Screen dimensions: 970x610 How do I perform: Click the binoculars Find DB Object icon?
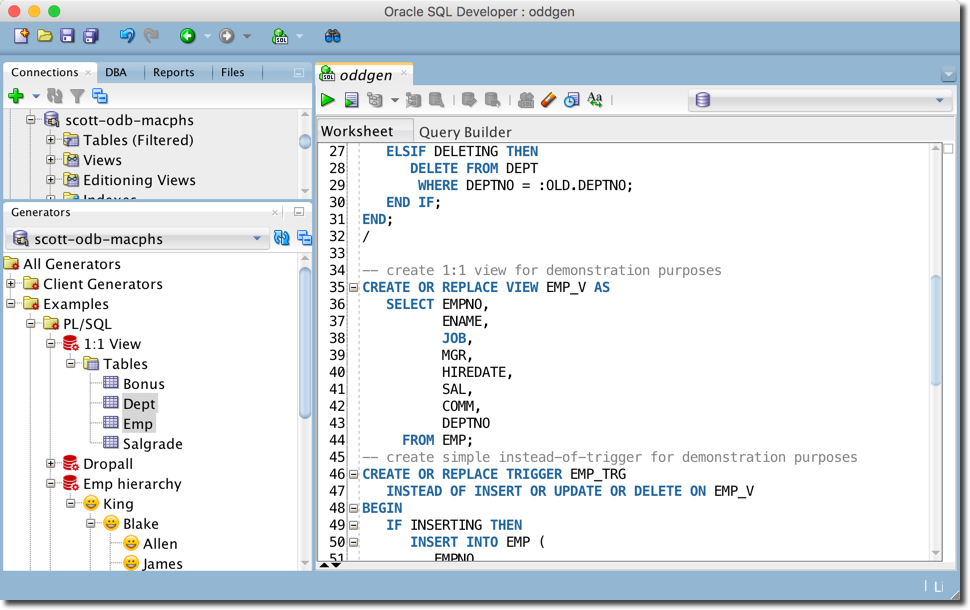[333, 36]
